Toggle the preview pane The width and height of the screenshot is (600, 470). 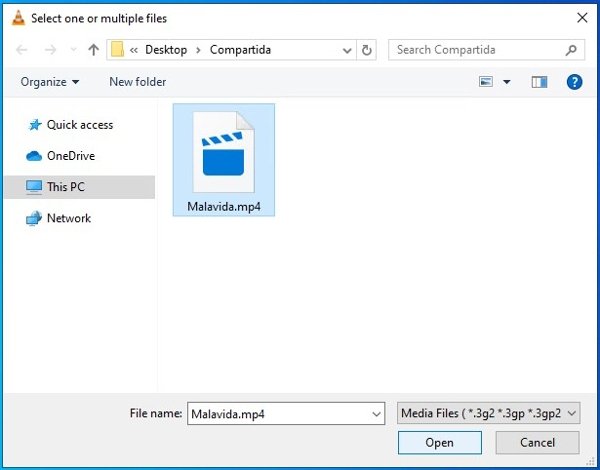(x=539, y=82)
